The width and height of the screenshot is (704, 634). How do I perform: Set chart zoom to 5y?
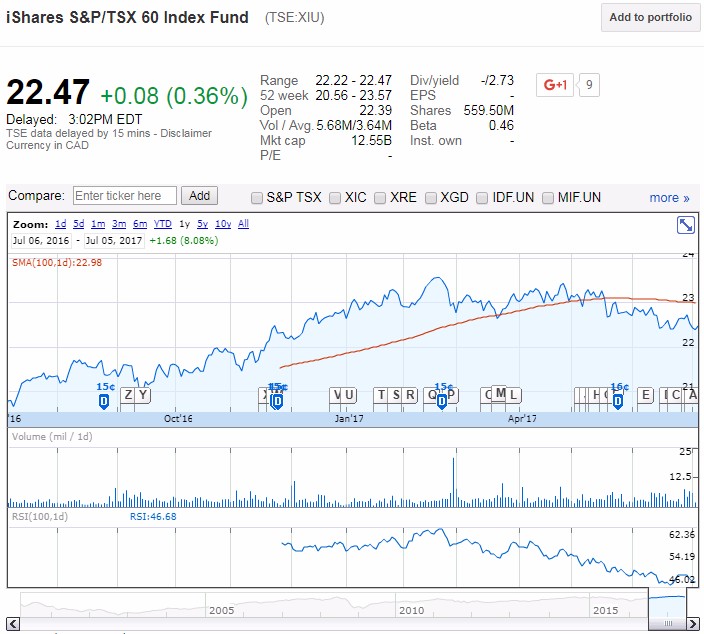click(x=202, y=224)
